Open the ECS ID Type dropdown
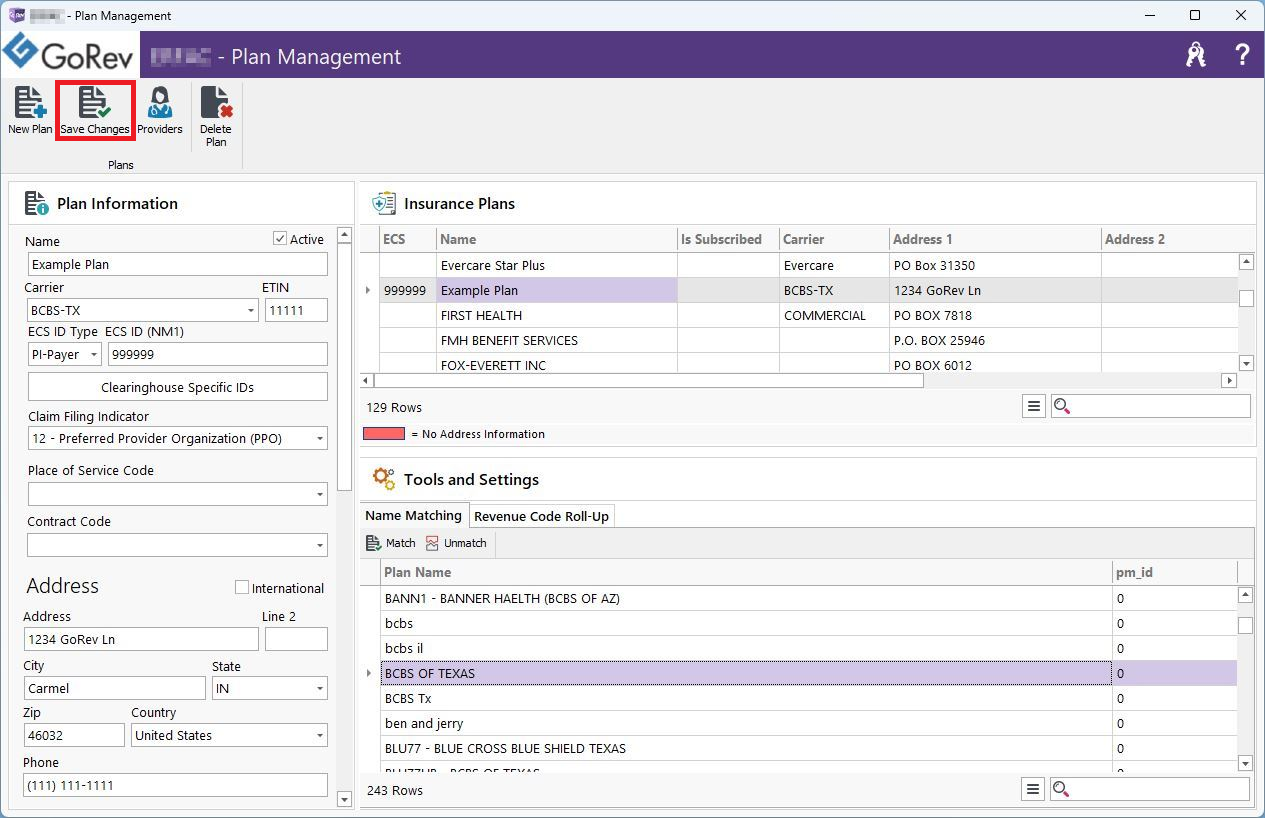1265x818 pixels. (94, 354)
